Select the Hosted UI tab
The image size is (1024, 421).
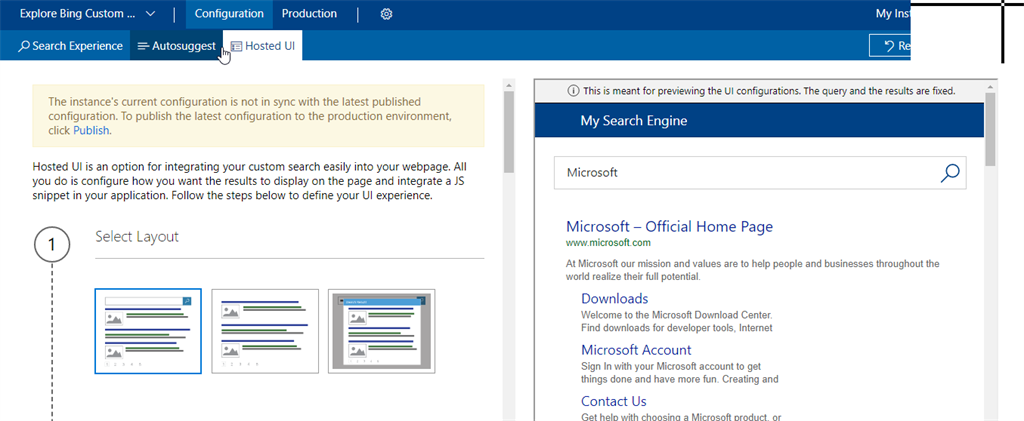262,46
